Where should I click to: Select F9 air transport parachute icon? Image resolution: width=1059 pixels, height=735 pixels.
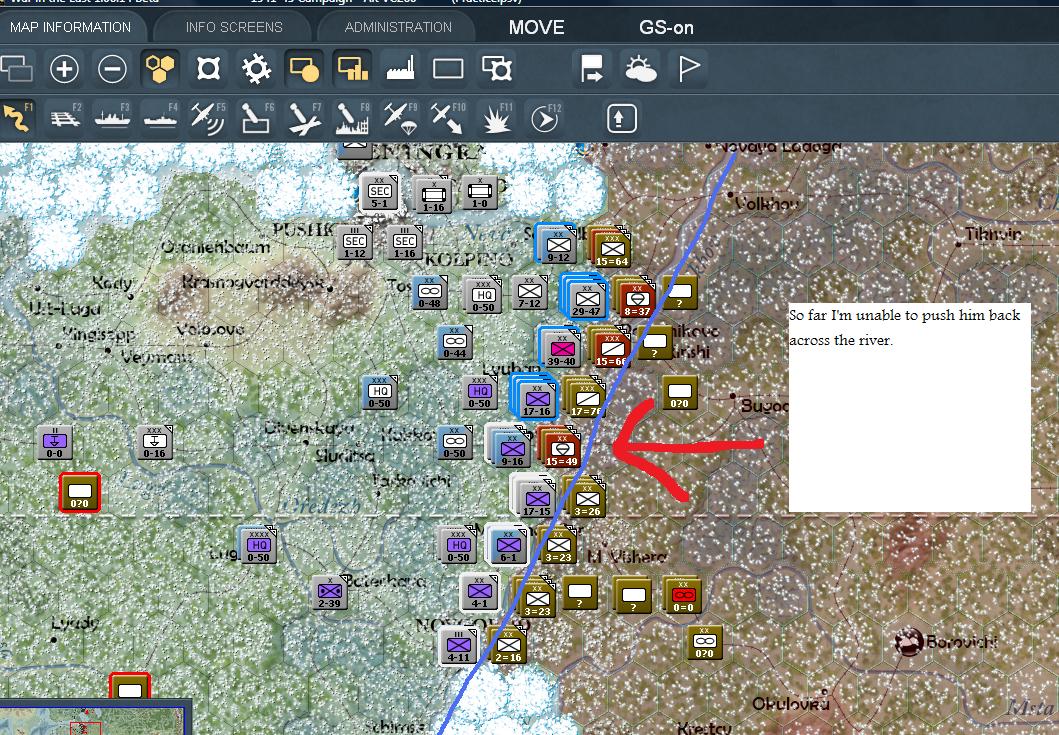[400, 118]
